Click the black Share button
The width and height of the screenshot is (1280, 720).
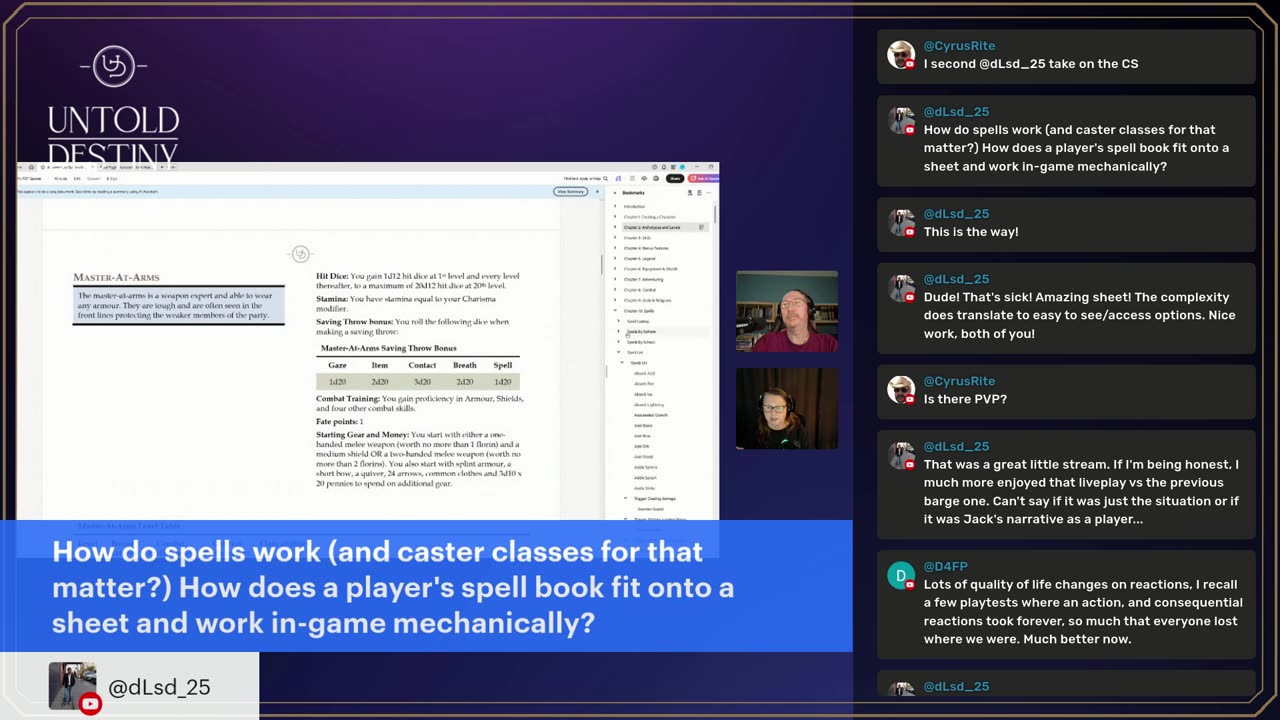675,178
